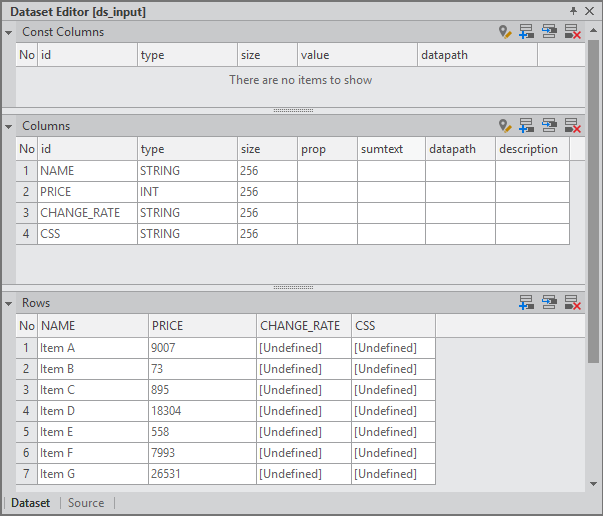Pin the Dataset Editor panel

(573, 11)
